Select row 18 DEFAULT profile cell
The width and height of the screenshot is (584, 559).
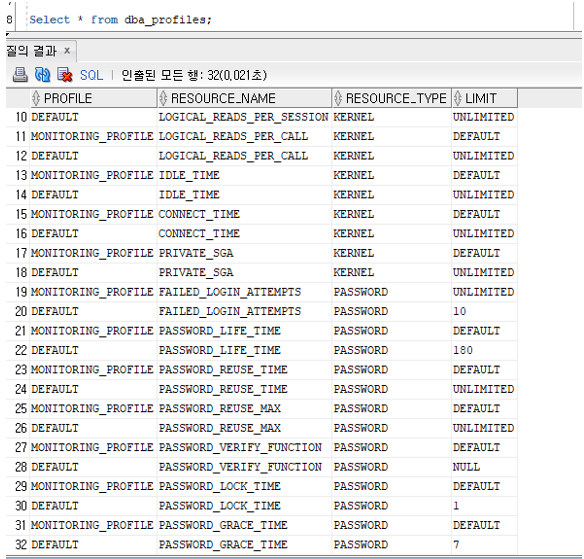94,273
